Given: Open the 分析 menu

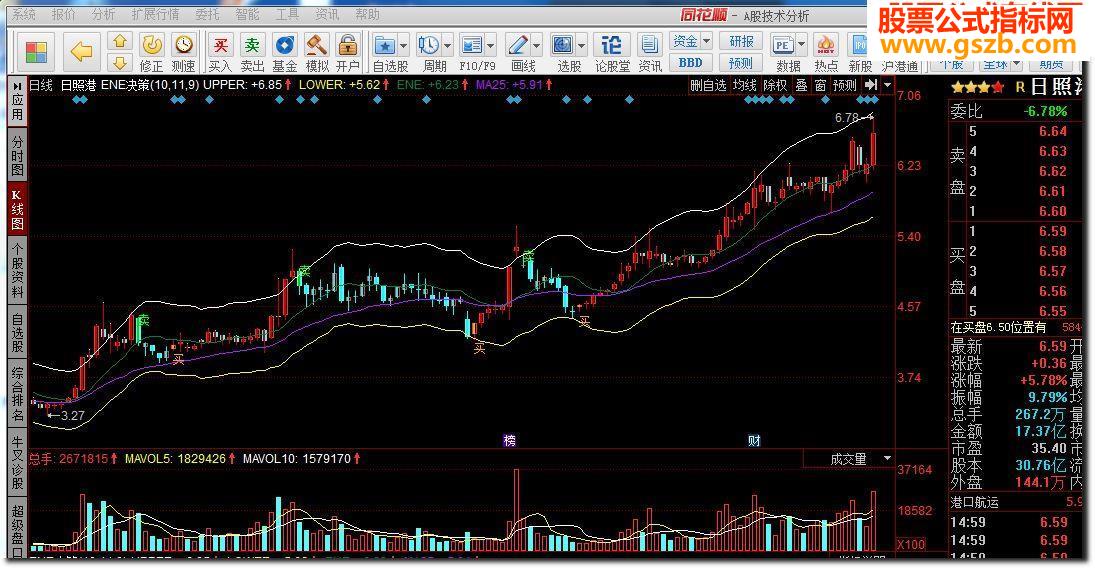Looking at the screenshot, I should [103, 14].
